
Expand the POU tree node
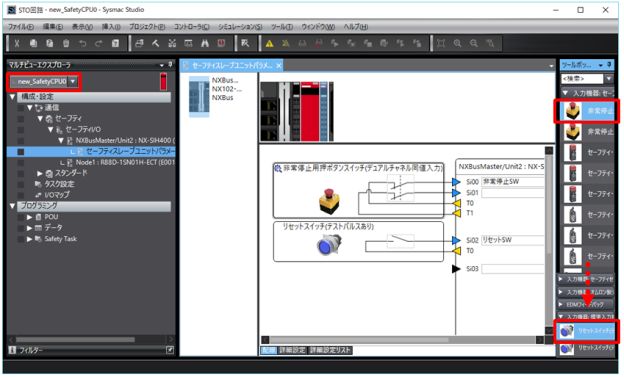pyautogui.click(x=29, y=217)
